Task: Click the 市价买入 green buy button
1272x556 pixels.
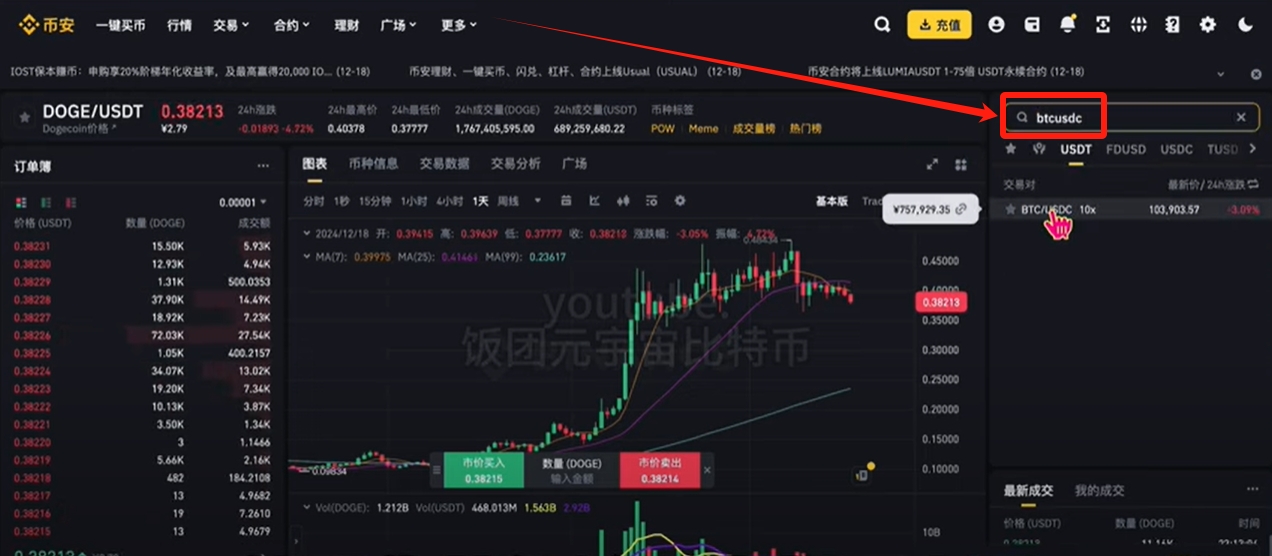Action: (x=484, y=471)
